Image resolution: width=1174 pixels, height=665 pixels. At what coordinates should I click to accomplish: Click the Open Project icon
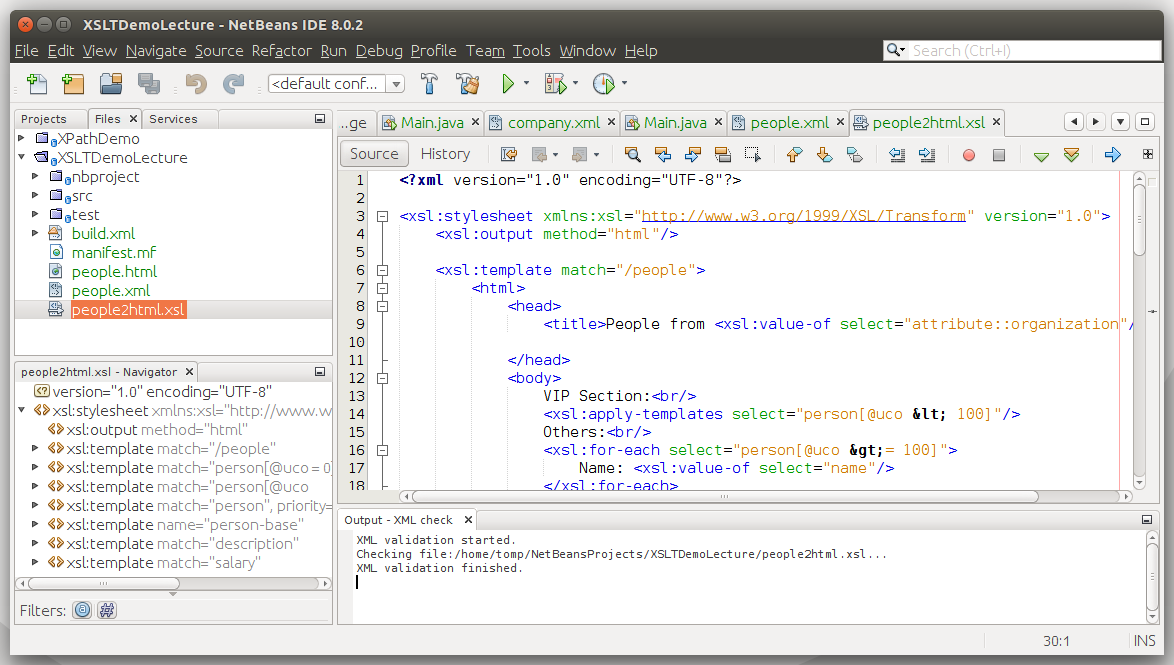pyautogui.click(x=111, y=83)
